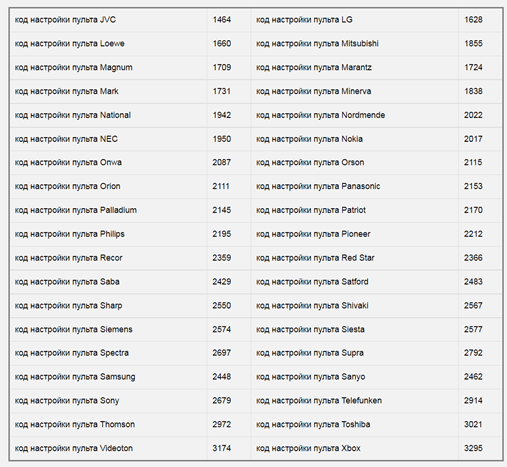This screenshot has height=467, width=507.
Task: Select the Telefunken remote code label
Action: [319, 401]
